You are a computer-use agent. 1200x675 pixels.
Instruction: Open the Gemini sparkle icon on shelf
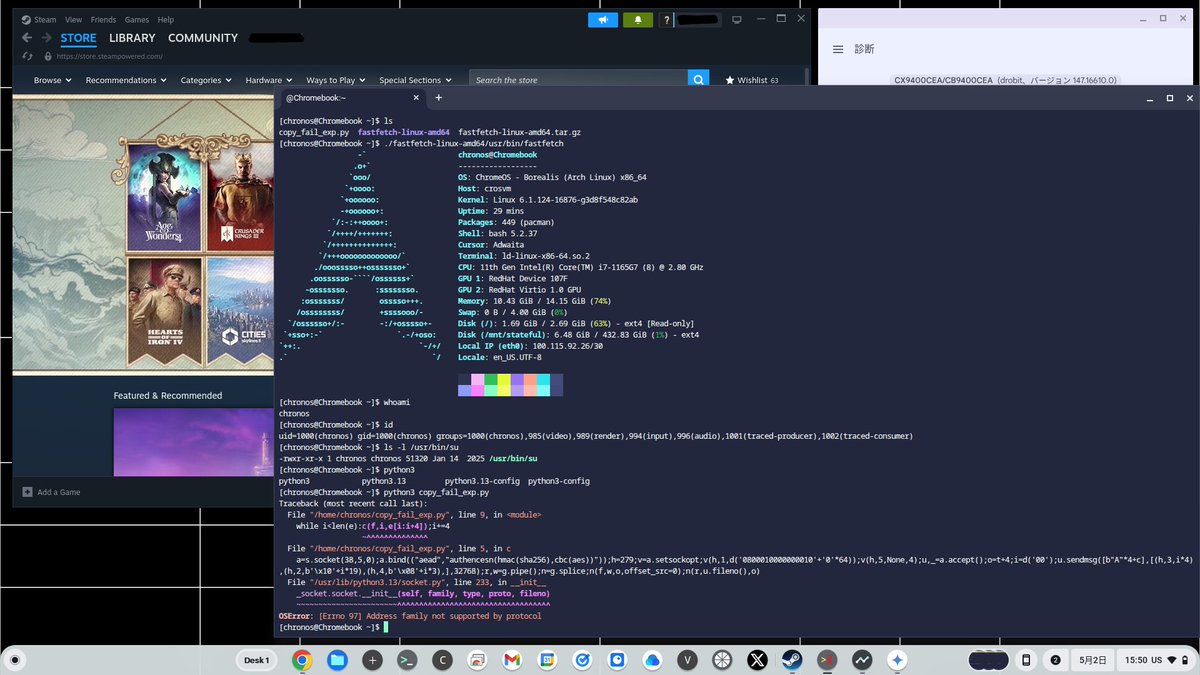897,660
